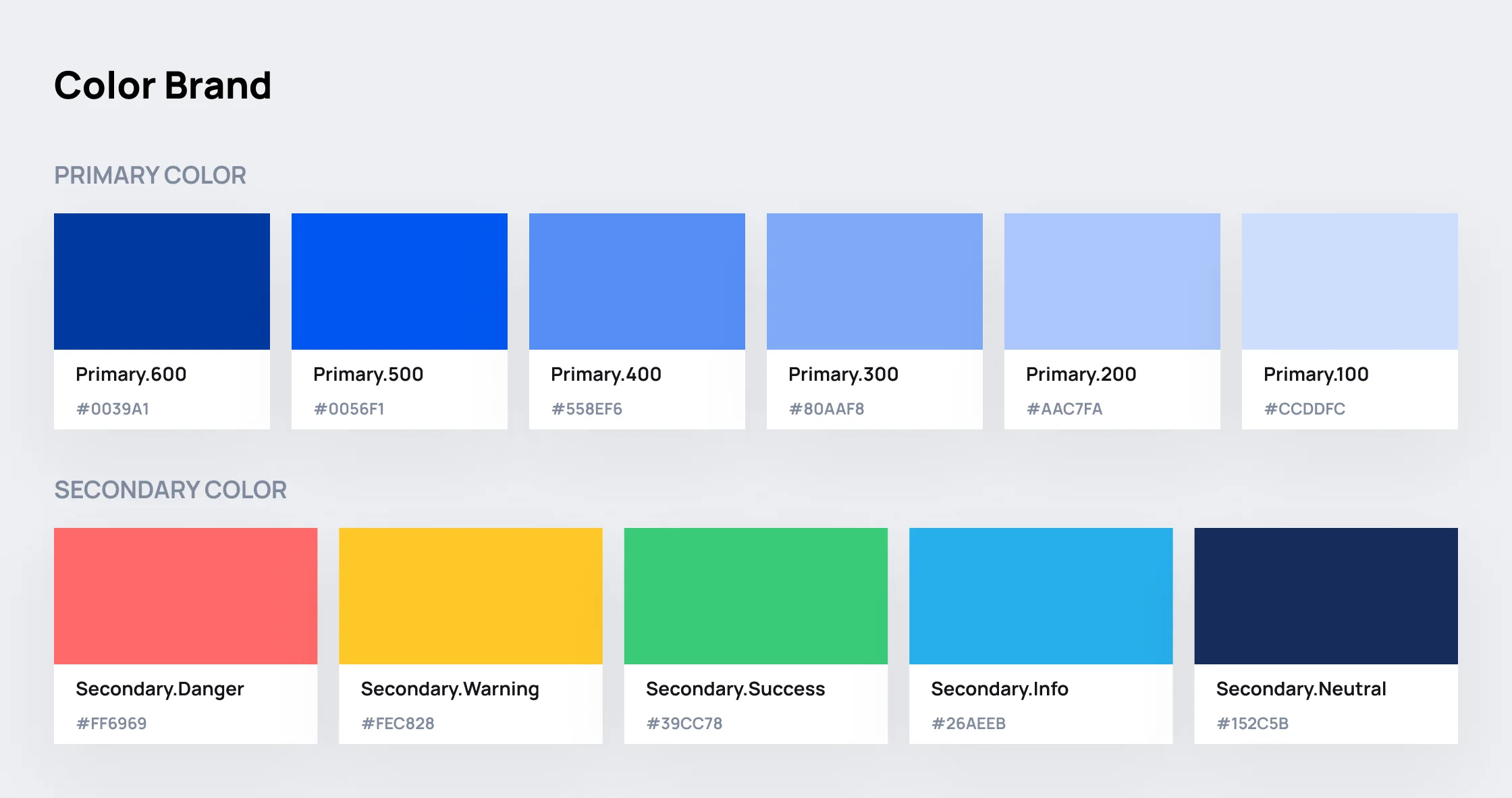Image resolution: width=1512 pixels, height=798 pixels.
Task: Click the Primary.200 light blue swatch
Action: [1112, 282]
